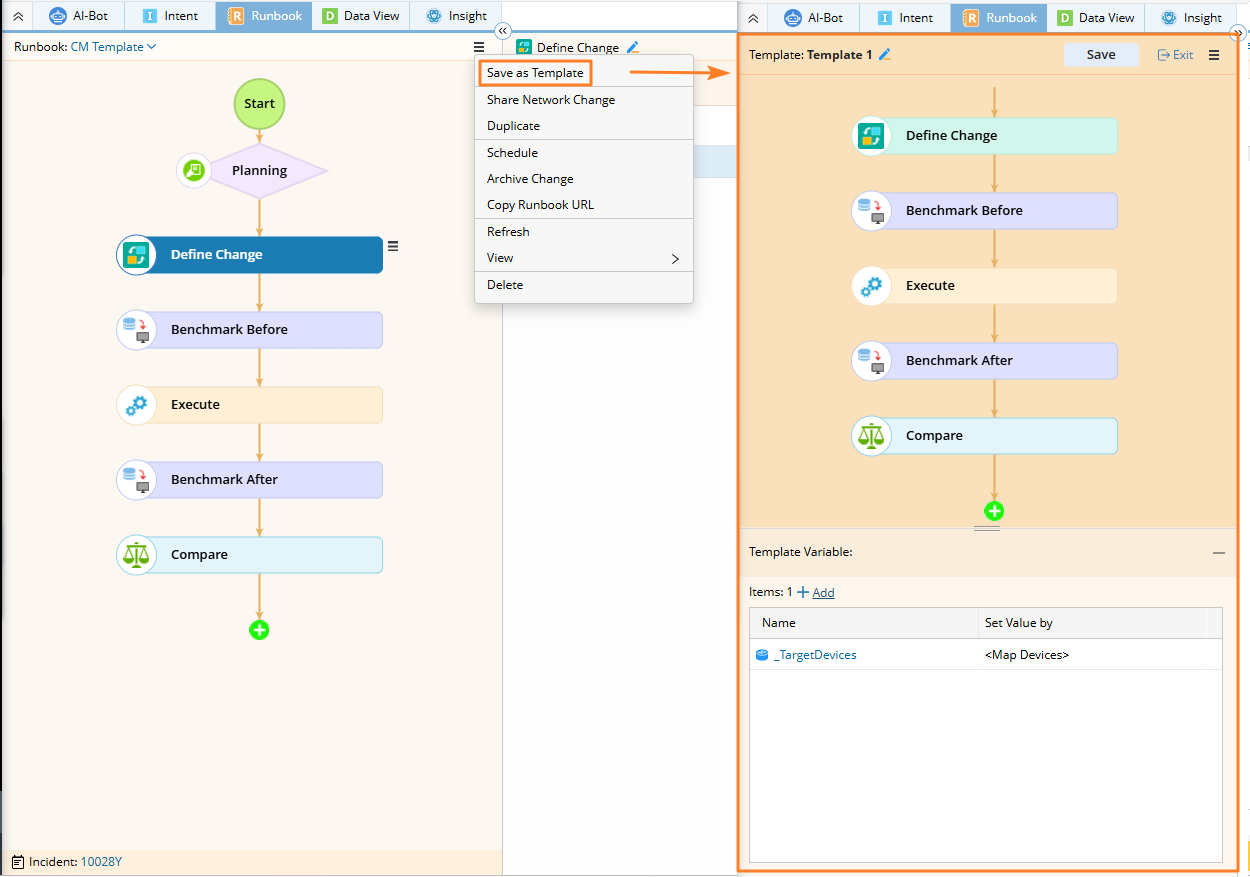Click the Compare scales icon in template panel

click(x=870, y=436)
